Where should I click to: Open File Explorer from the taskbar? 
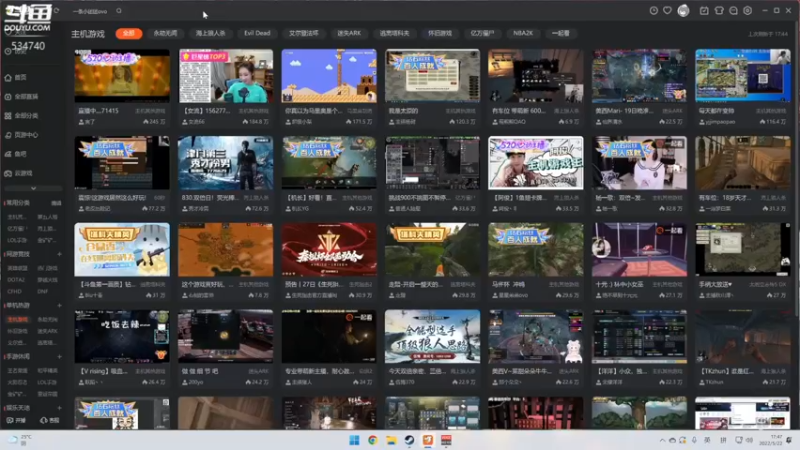(391, 440)
